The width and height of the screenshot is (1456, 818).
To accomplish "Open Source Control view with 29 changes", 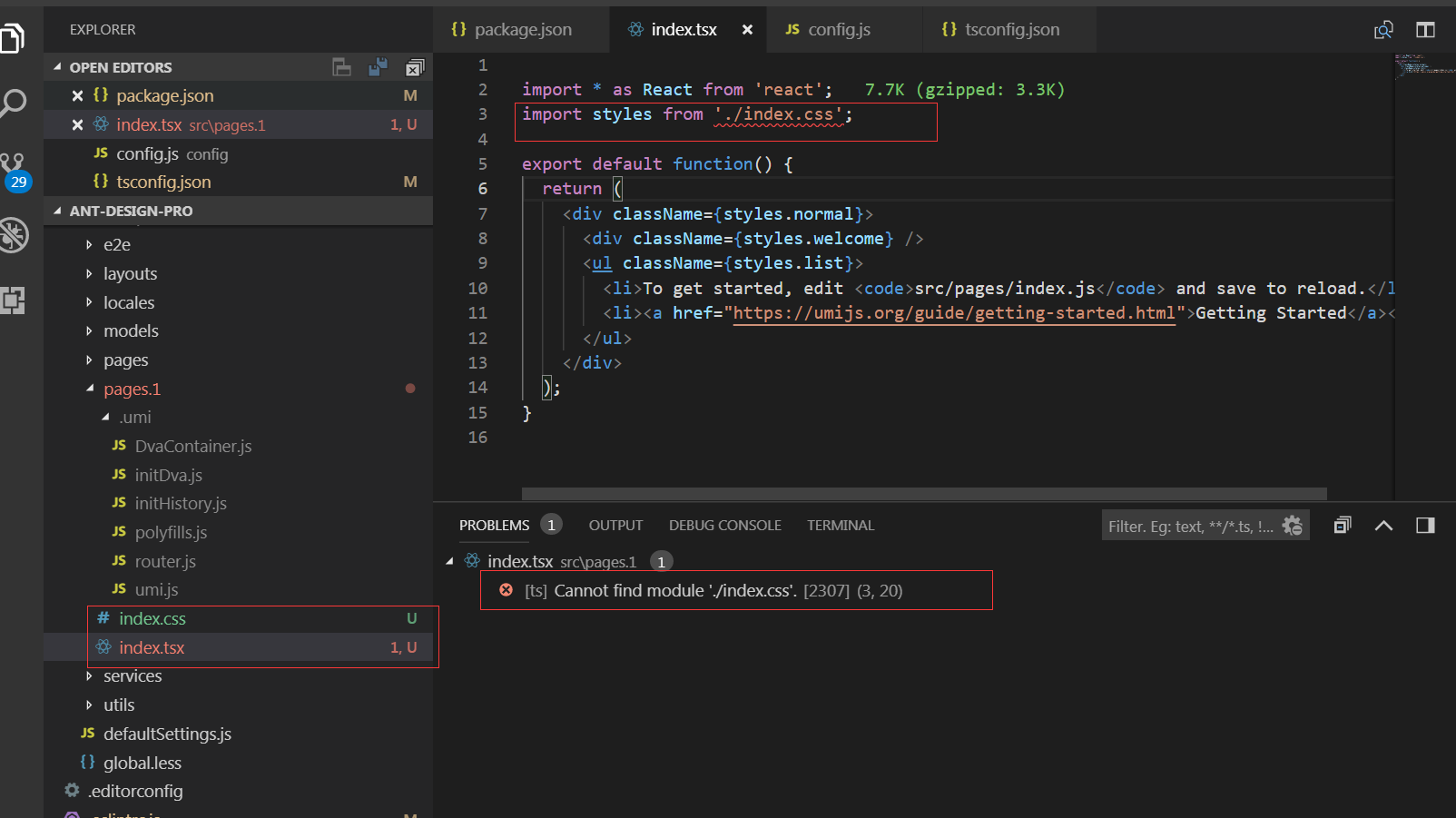I will [15, 172].
